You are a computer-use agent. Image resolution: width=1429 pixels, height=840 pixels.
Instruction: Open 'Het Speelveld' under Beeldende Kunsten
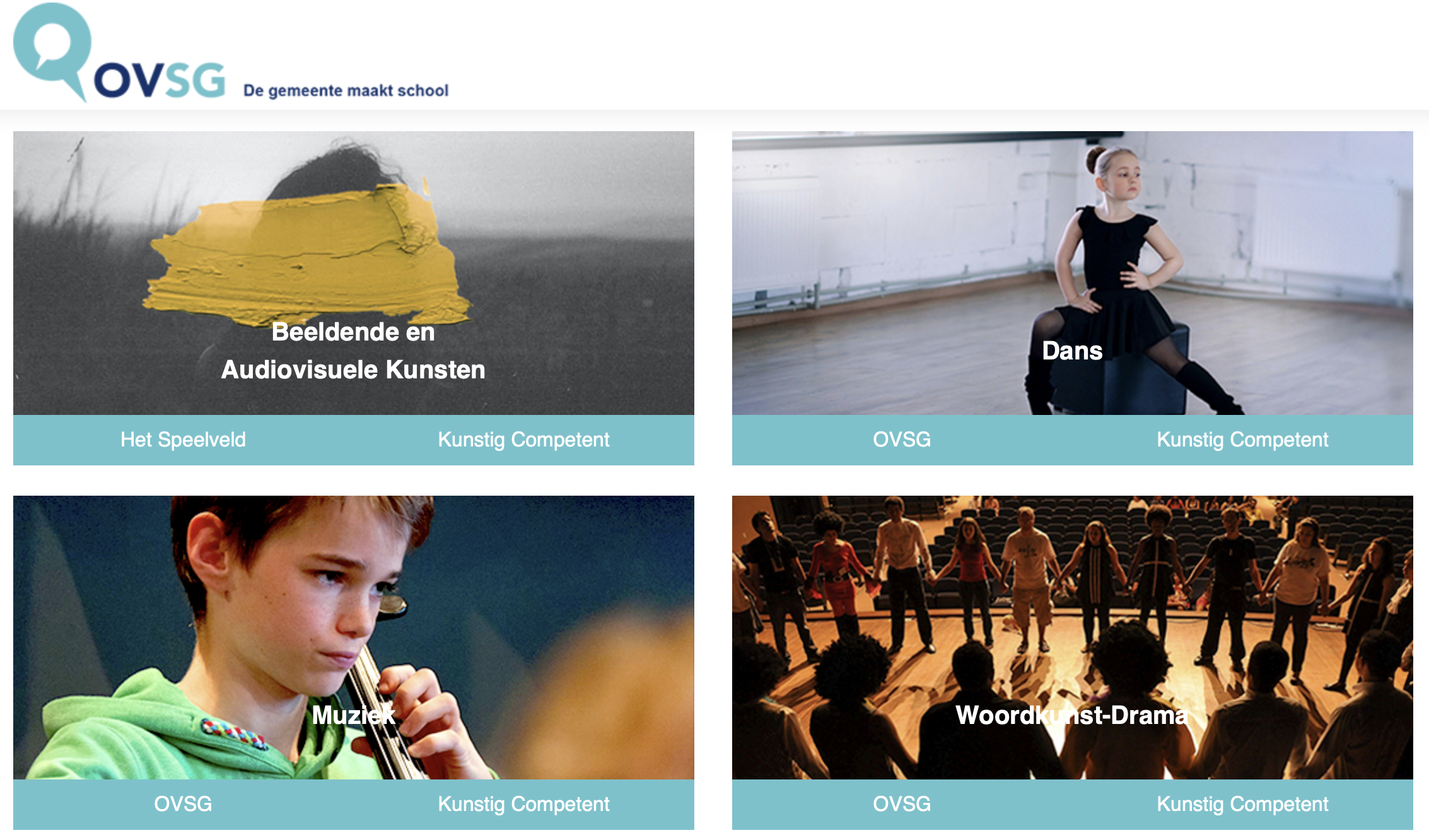tap(183, 440)
